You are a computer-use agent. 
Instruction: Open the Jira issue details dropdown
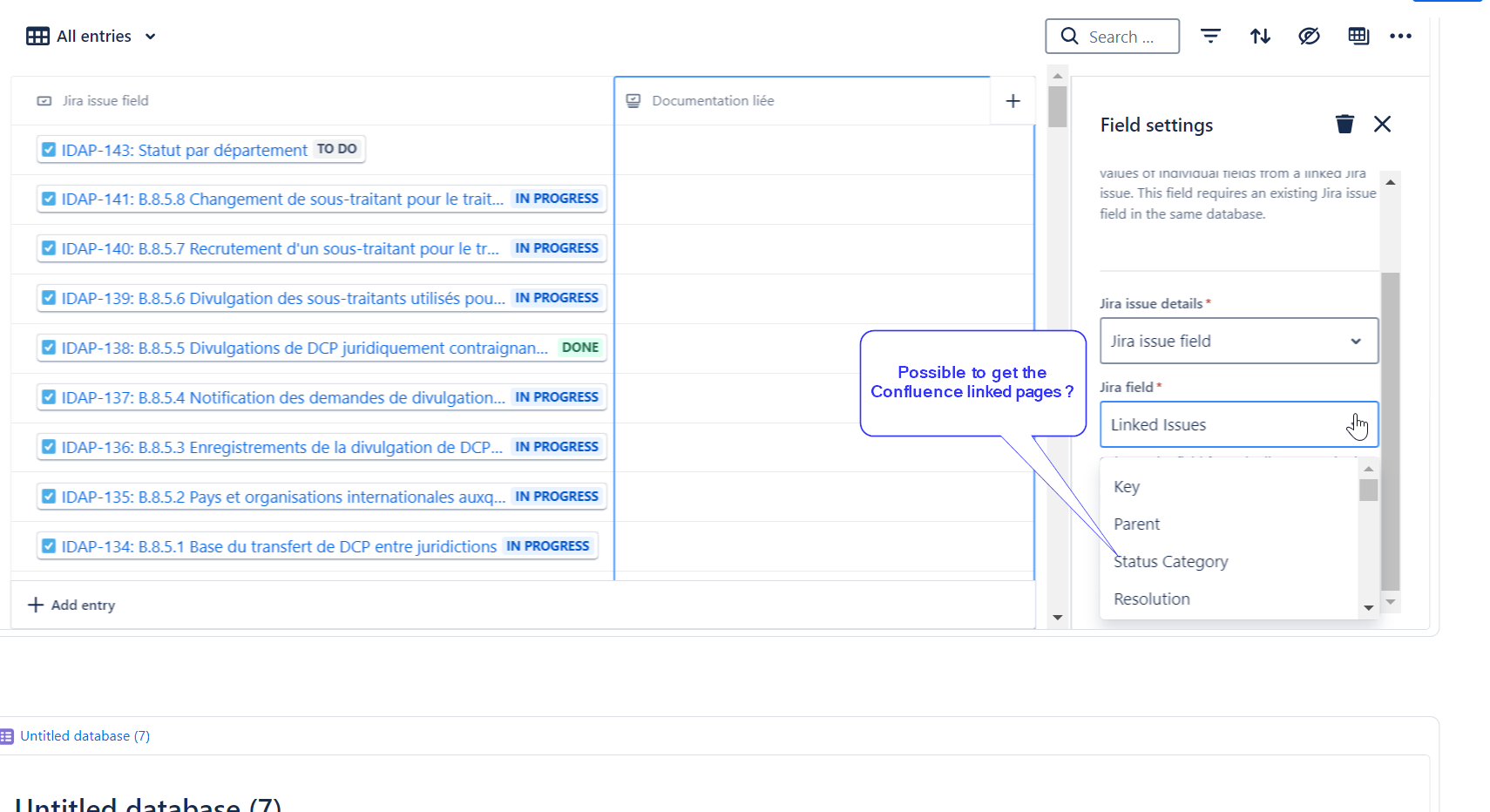(1238, 341)
